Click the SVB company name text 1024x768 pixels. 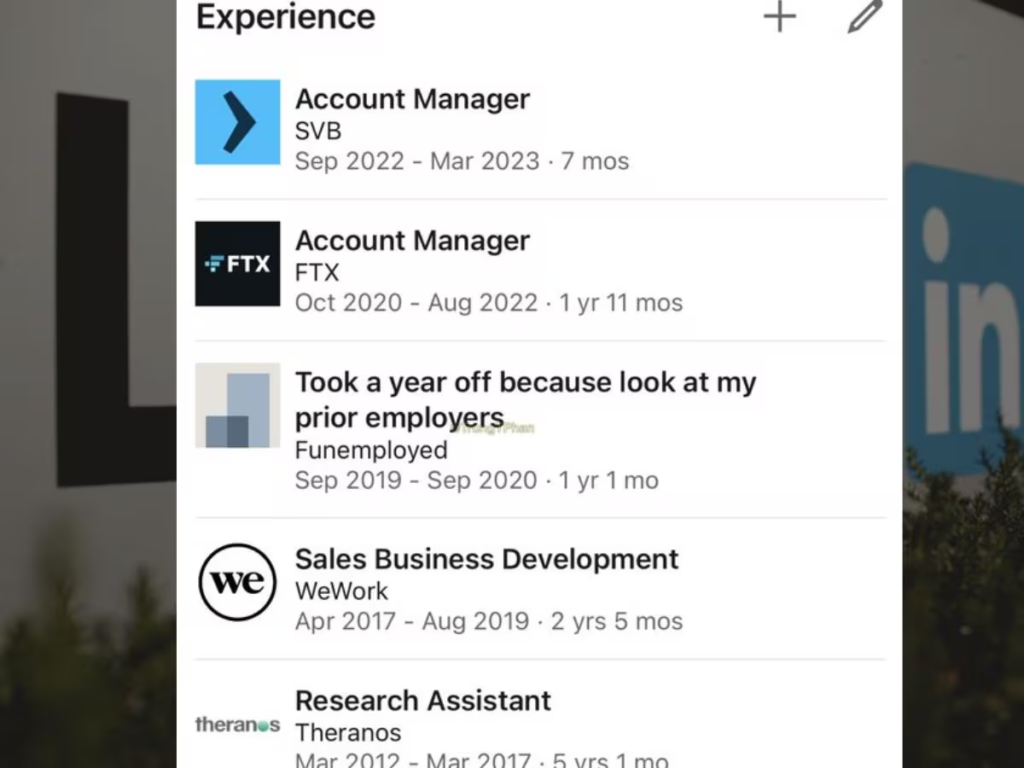click(318, 131)
